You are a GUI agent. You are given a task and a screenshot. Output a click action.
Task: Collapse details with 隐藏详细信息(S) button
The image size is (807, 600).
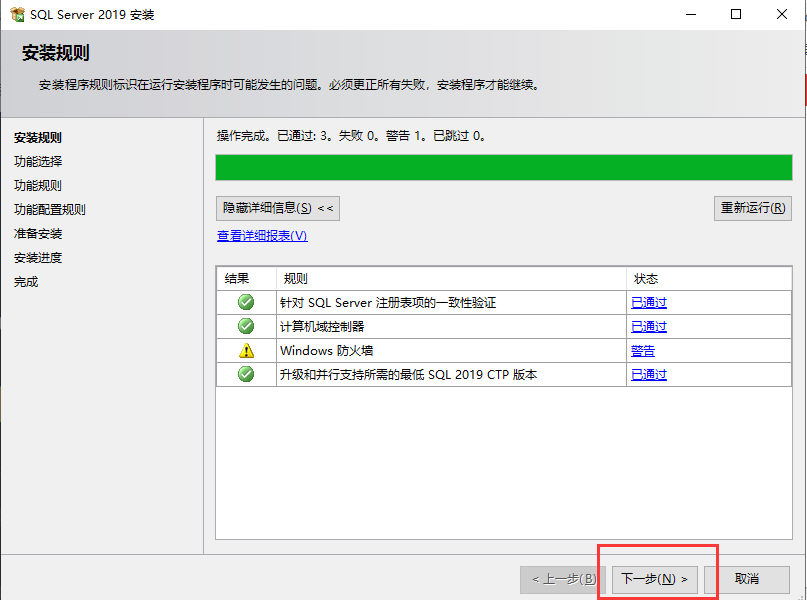tap(278, 208)
